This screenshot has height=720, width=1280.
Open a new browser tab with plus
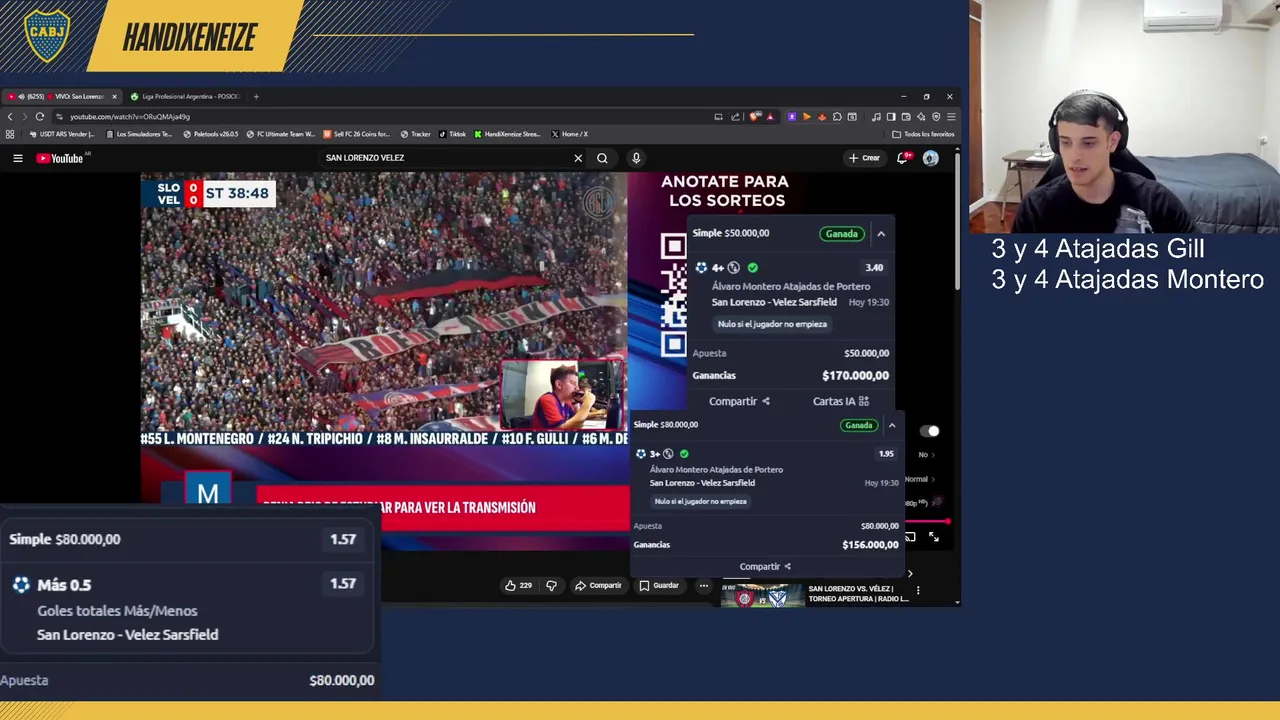tap(256, 97)
